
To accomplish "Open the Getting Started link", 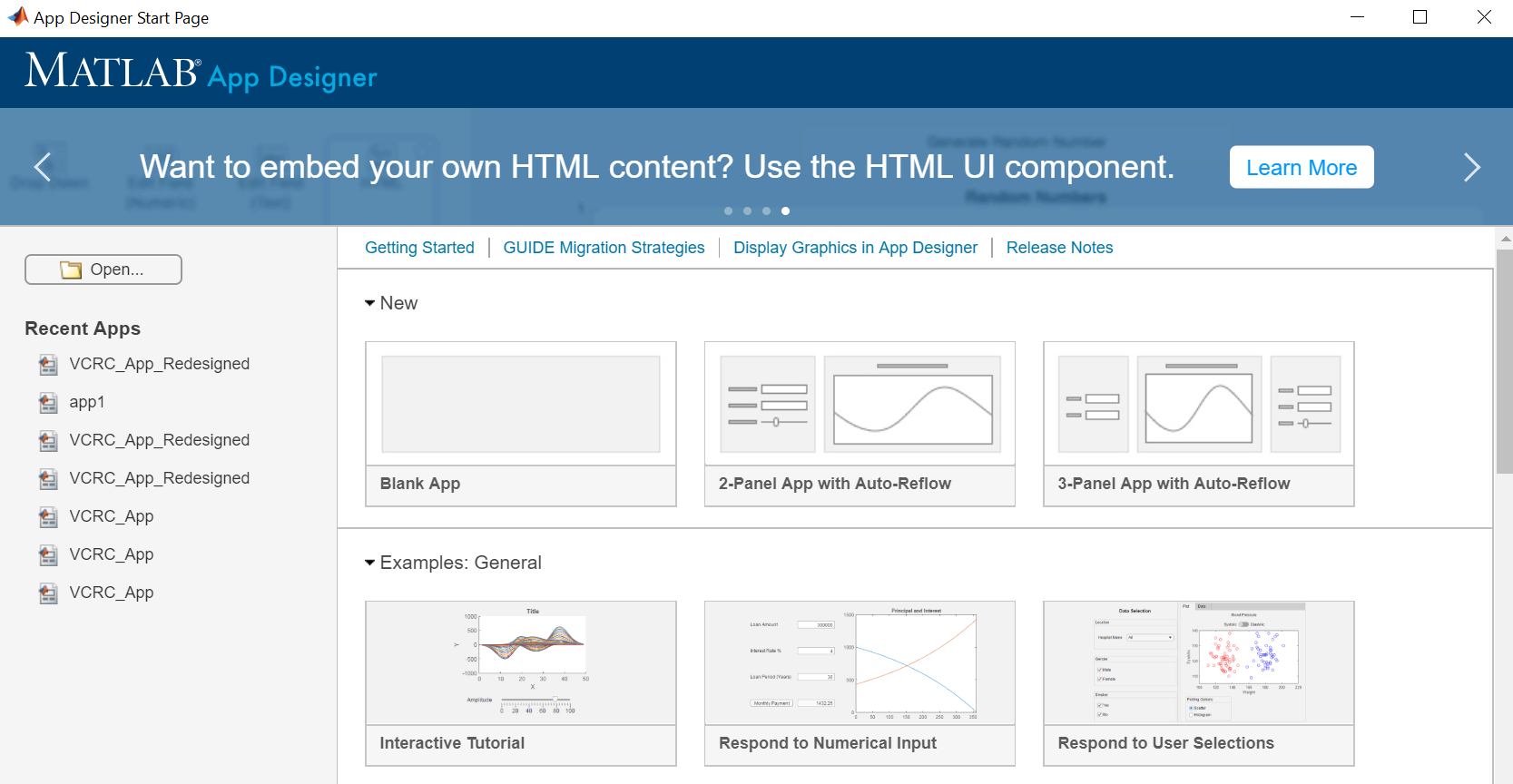I will (x=419, y=248).
